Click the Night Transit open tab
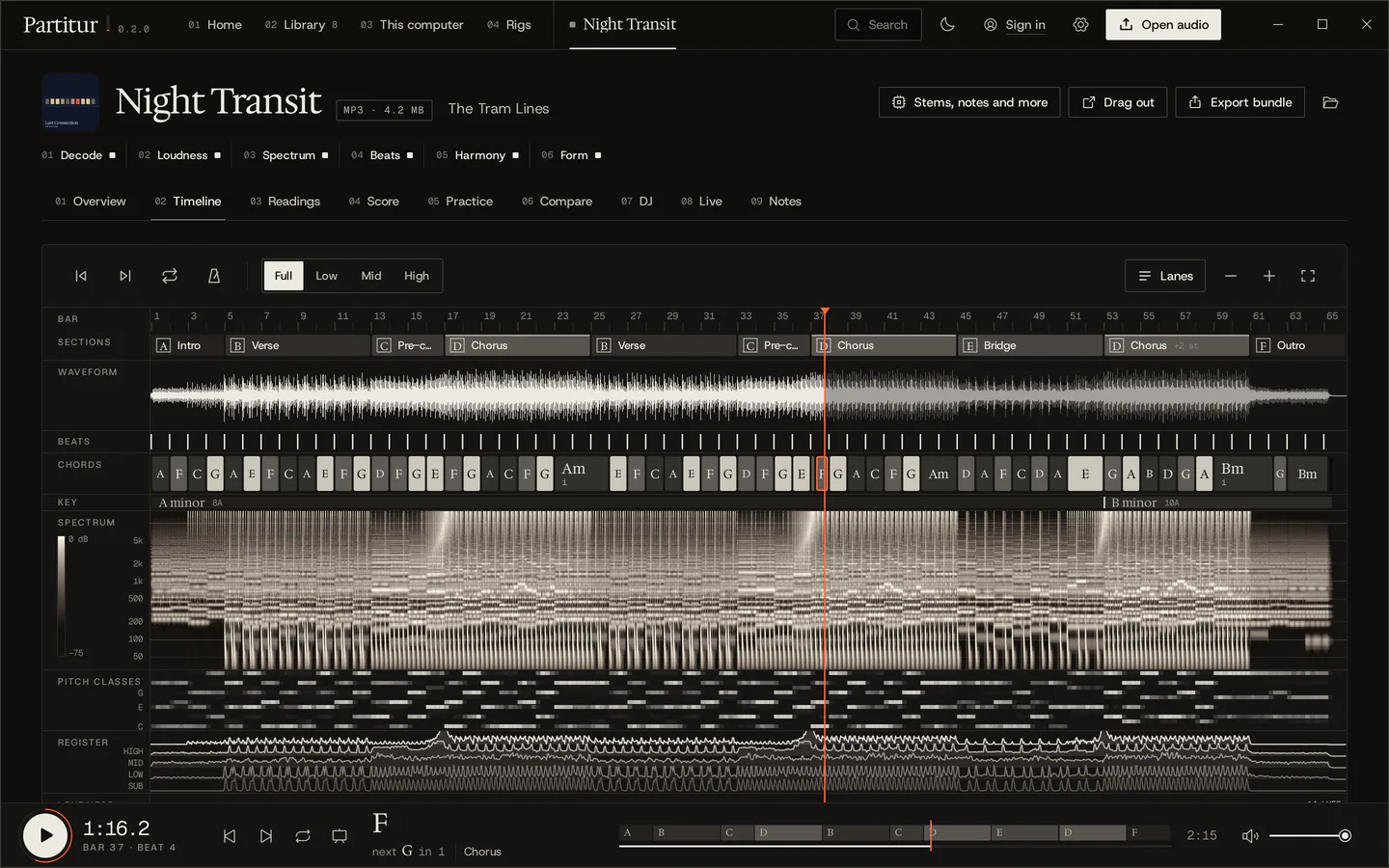 point(622,25)
